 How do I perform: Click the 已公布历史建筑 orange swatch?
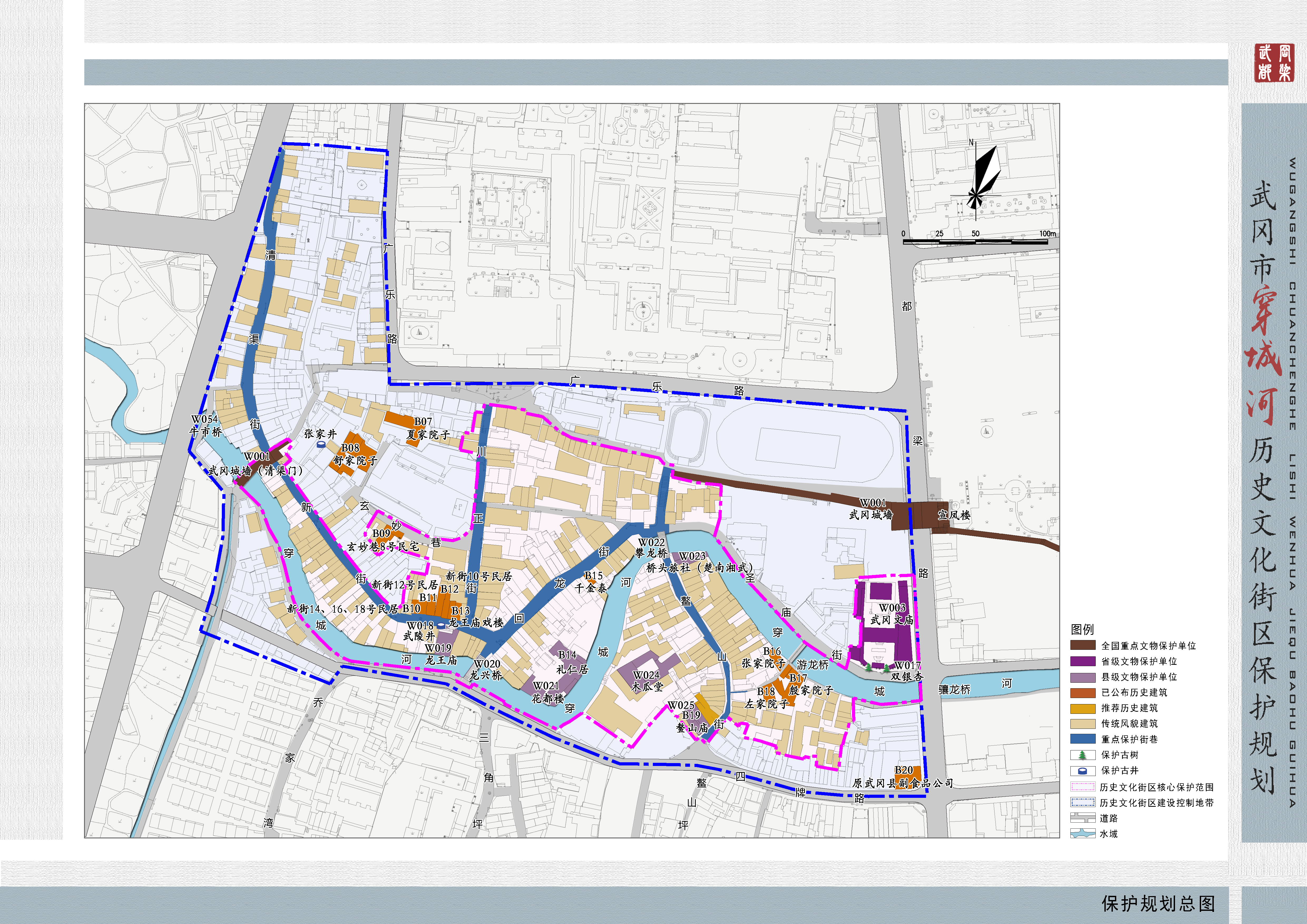(x=1083, y=692)
